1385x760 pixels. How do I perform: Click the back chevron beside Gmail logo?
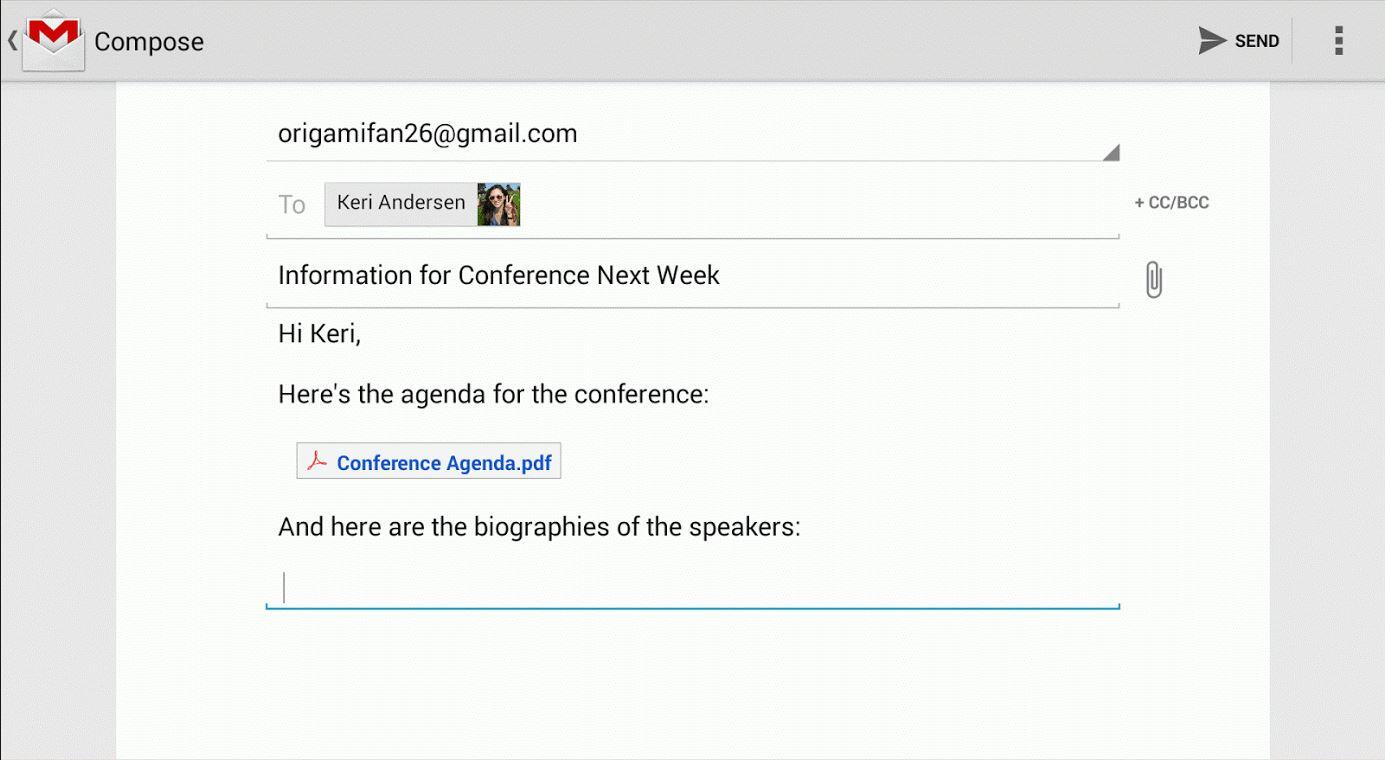tap(12, 40)
